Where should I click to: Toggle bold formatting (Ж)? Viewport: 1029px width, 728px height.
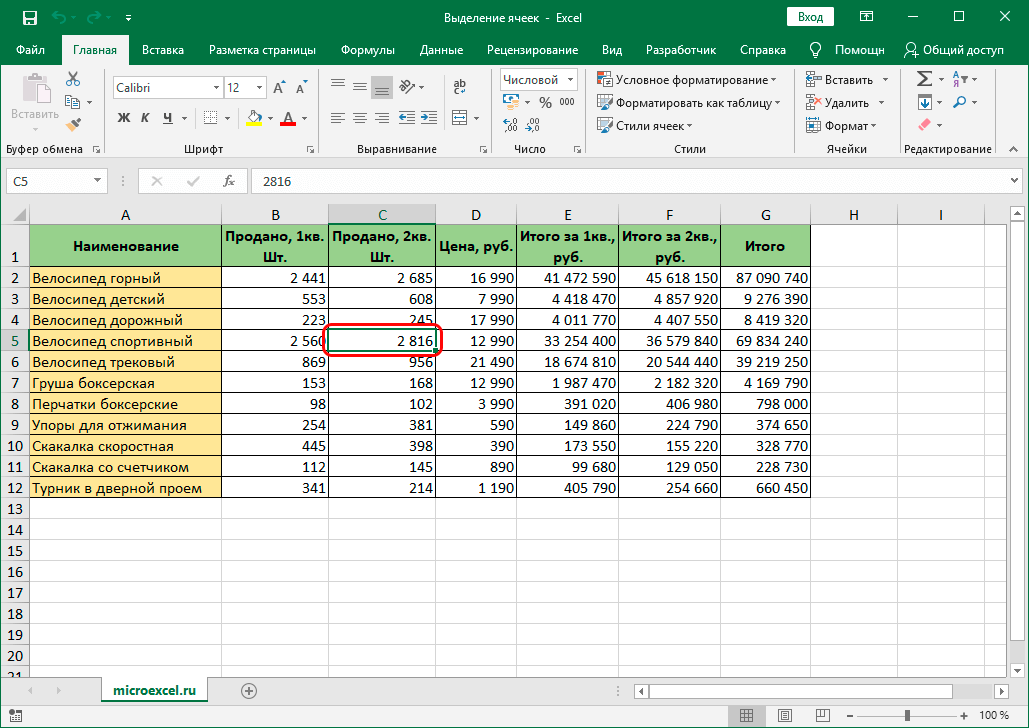tap(124, 118)
